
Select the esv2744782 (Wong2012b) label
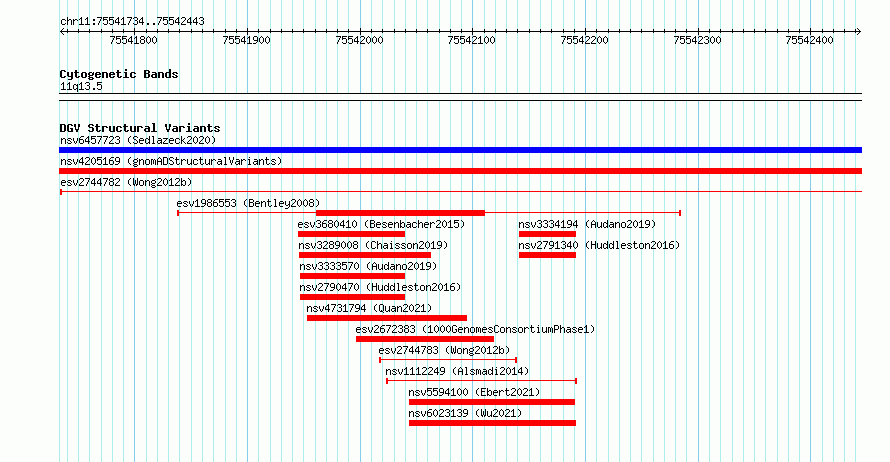[x=126, y=182]
